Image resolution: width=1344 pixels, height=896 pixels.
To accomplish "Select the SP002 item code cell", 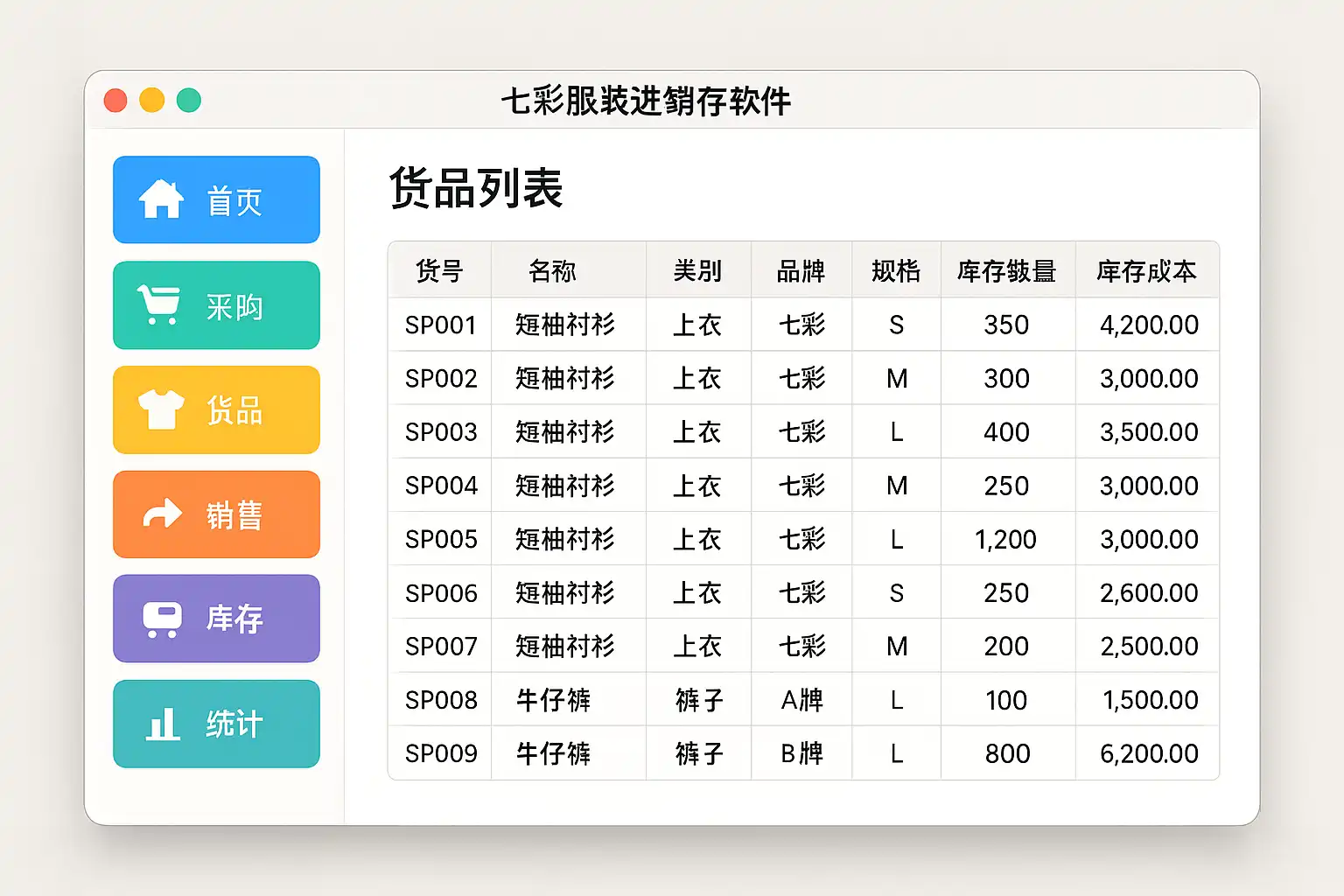I will point(441,379).
